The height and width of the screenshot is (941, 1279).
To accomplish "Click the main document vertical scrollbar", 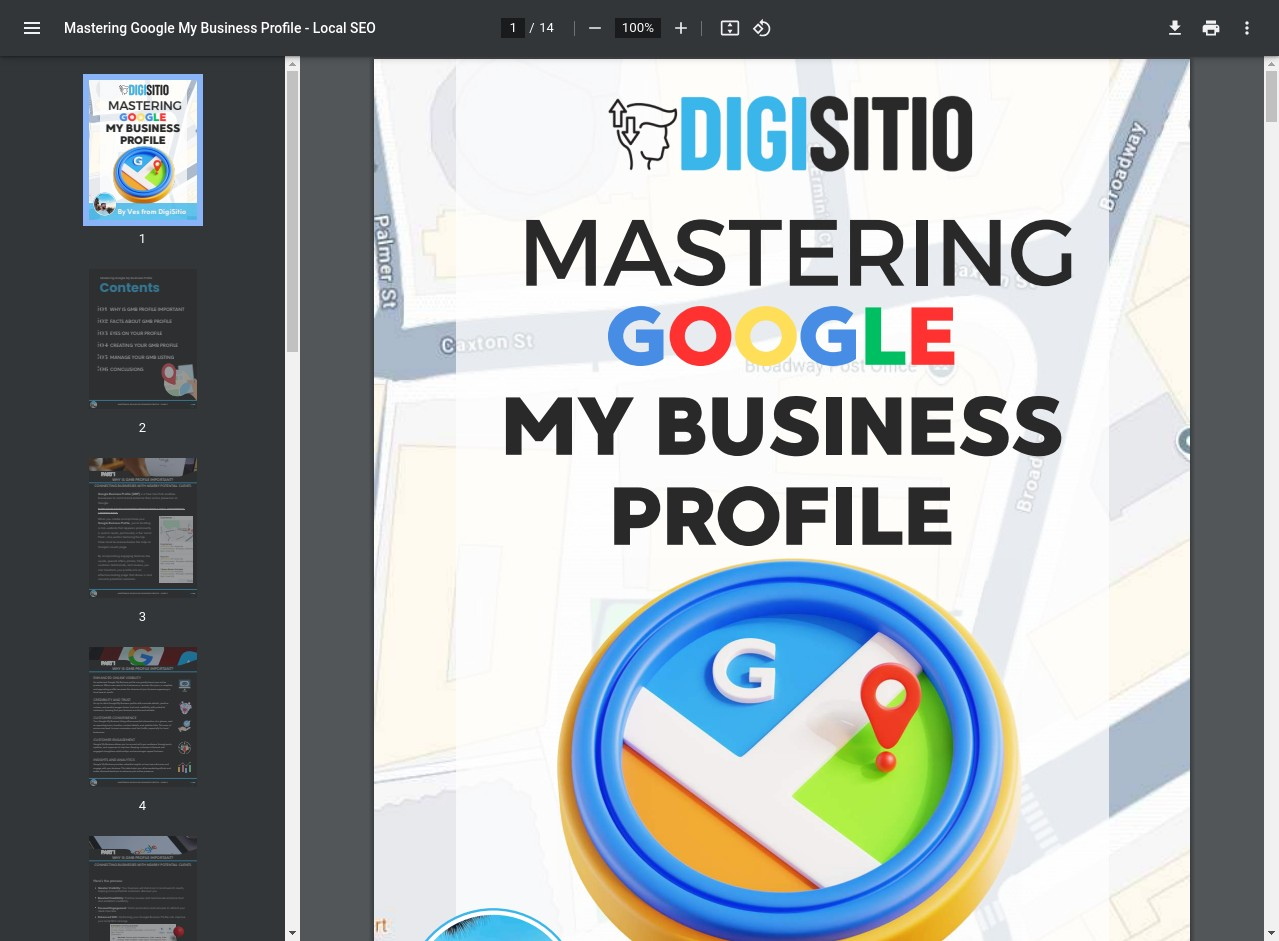I will click(x=1271, y=95).
